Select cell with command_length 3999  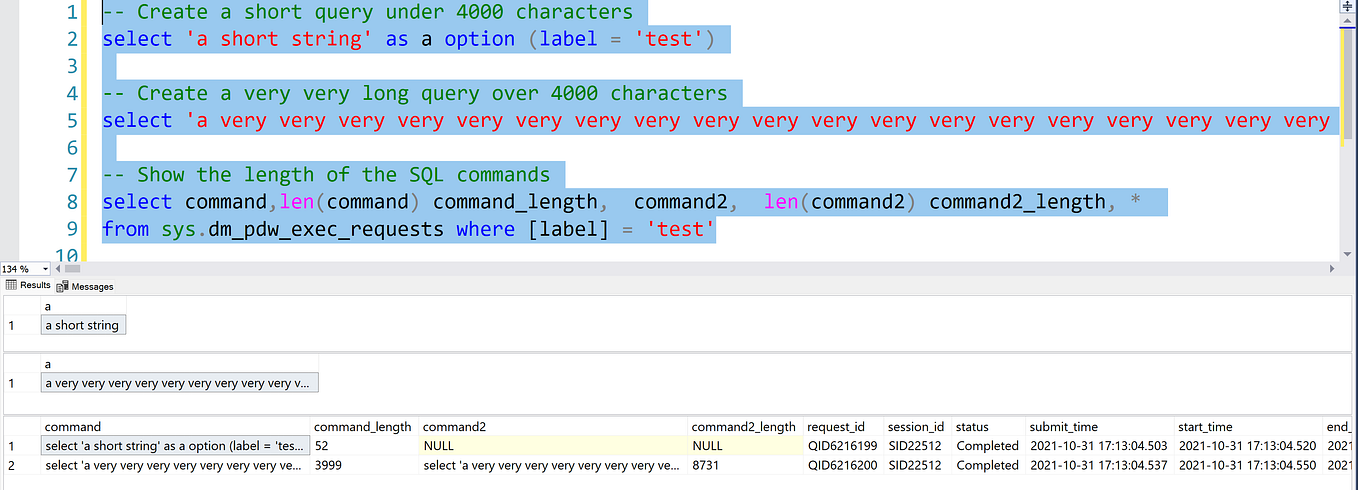click(365, 465)
